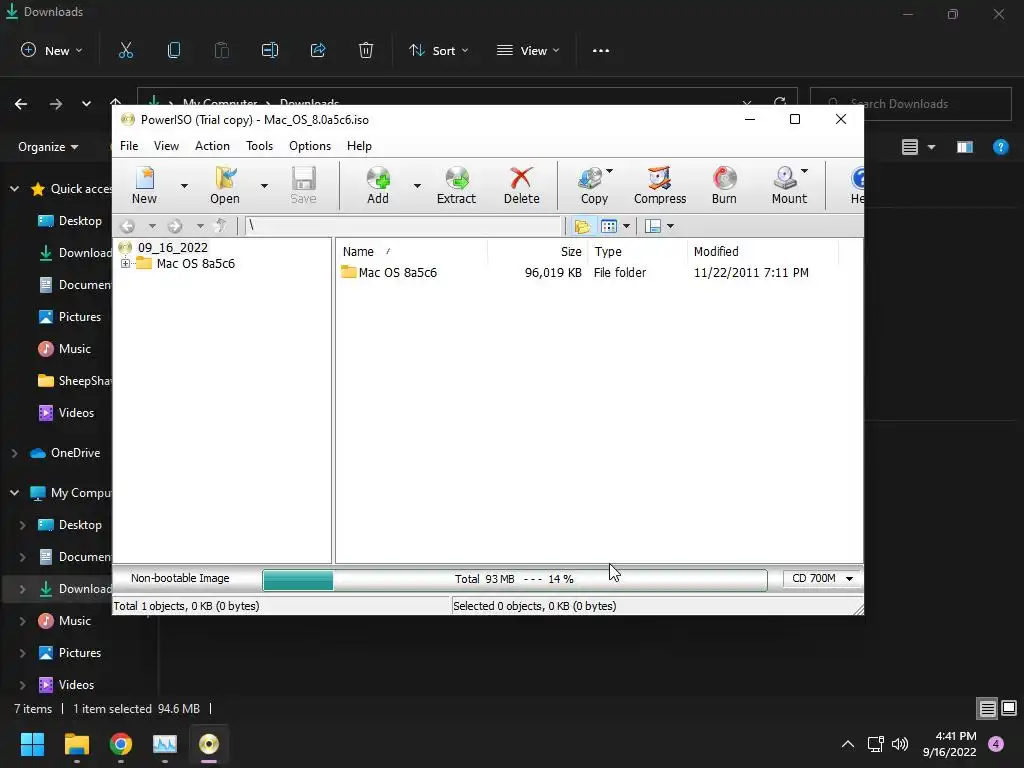Click the trash Delete icon in Explorer
This screenshot has width=1024, height=768.
tap(366, 50)
